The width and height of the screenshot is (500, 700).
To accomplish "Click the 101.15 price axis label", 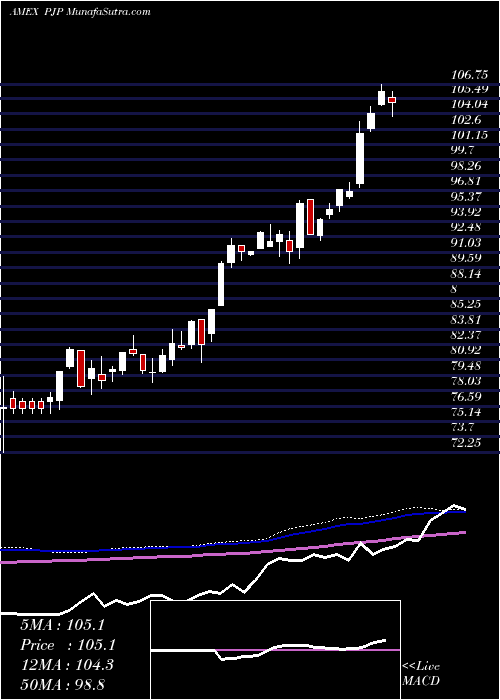I will [x=470, y=135].
